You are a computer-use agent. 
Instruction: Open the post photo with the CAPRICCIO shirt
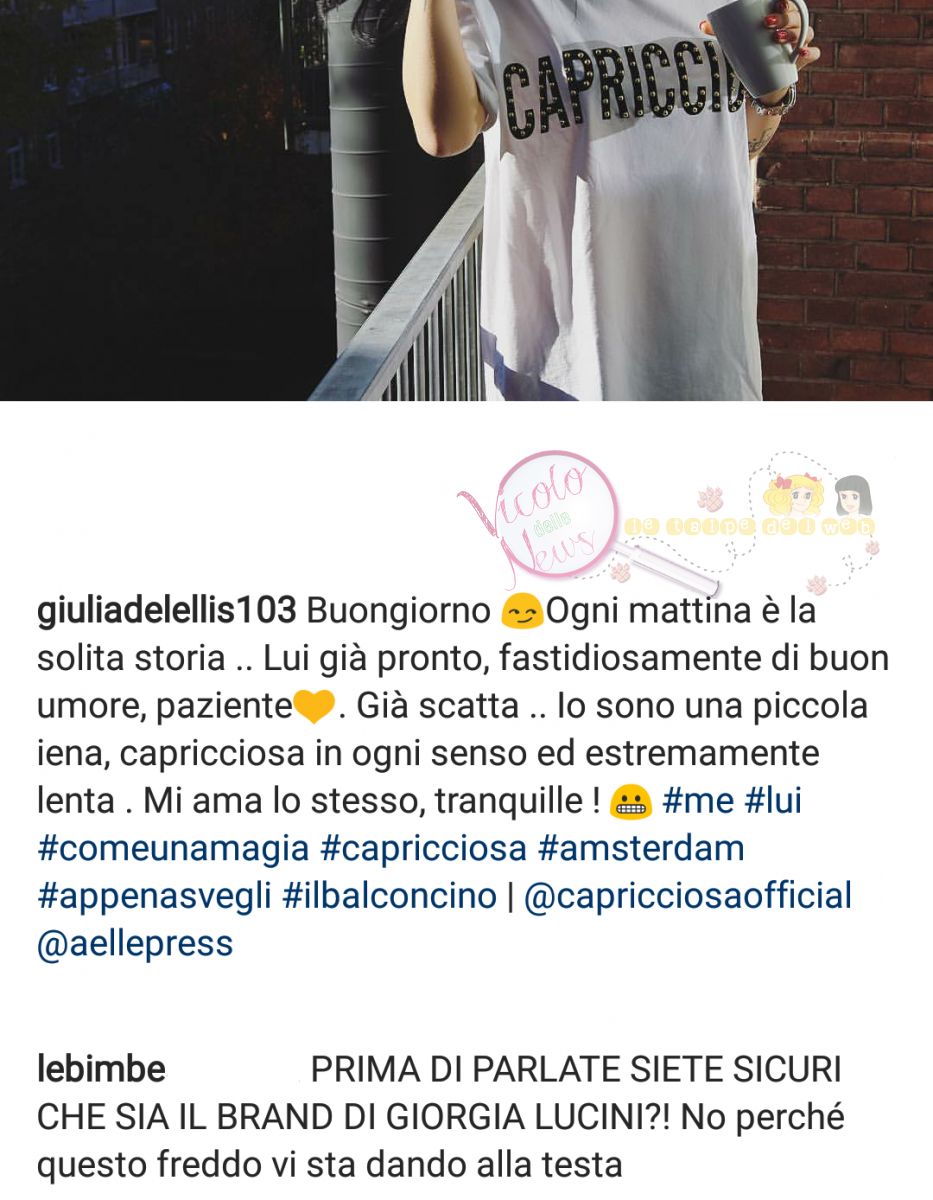[x=466, y=200]
